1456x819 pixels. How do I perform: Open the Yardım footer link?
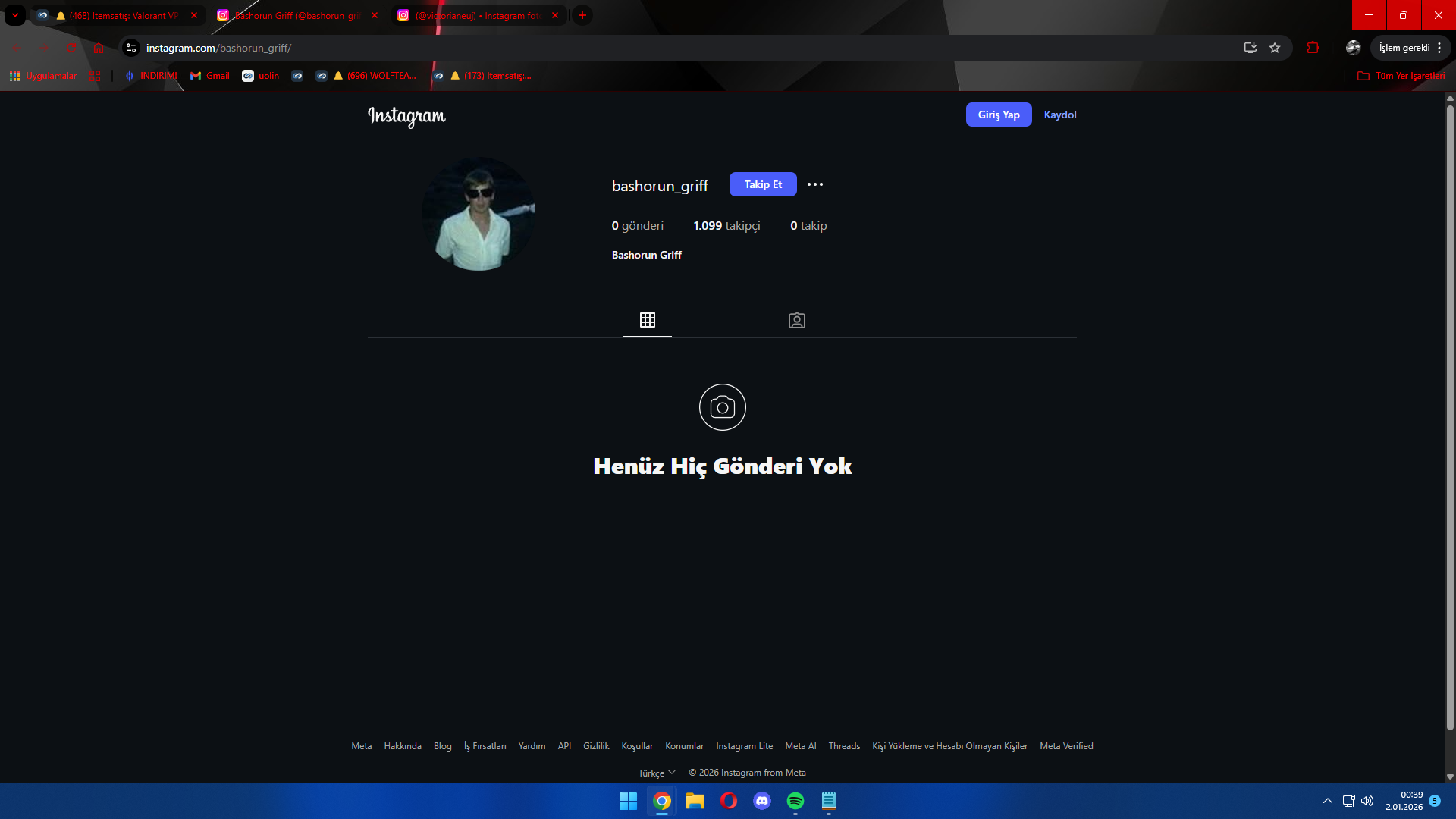click(532, 746)
